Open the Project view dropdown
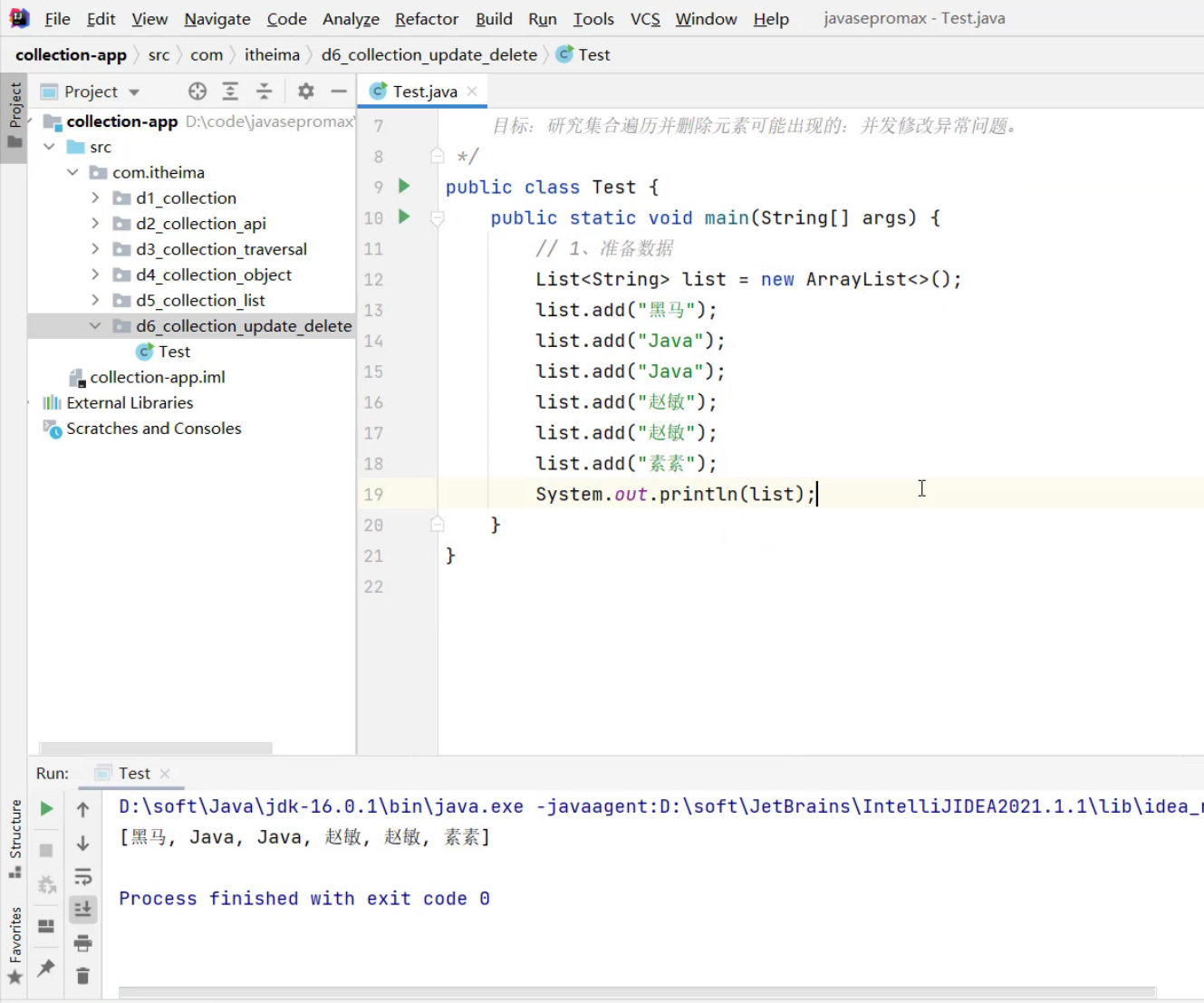The image size is (1204, 1003). coord(134,92)
